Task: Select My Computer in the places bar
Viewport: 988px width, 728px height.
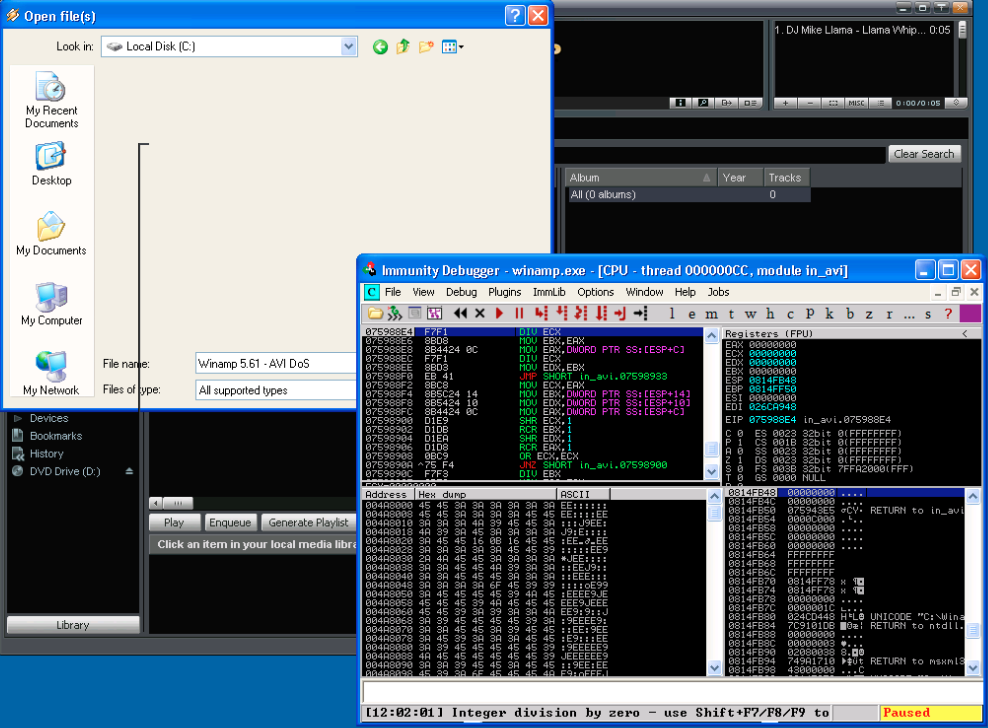Action: click(52, 304)
